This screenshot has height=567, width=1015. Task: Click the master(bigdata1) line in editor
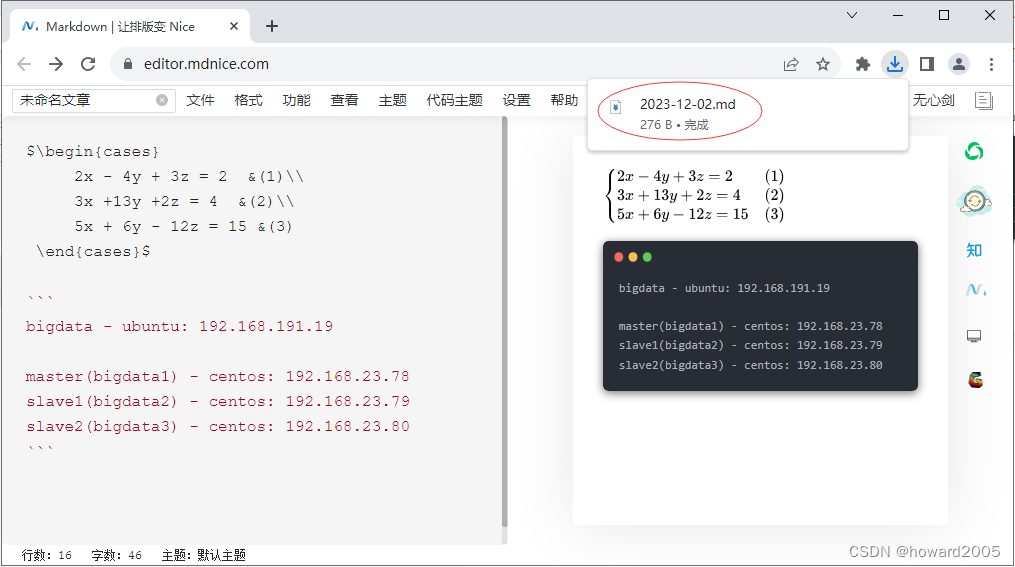point(218,376)
